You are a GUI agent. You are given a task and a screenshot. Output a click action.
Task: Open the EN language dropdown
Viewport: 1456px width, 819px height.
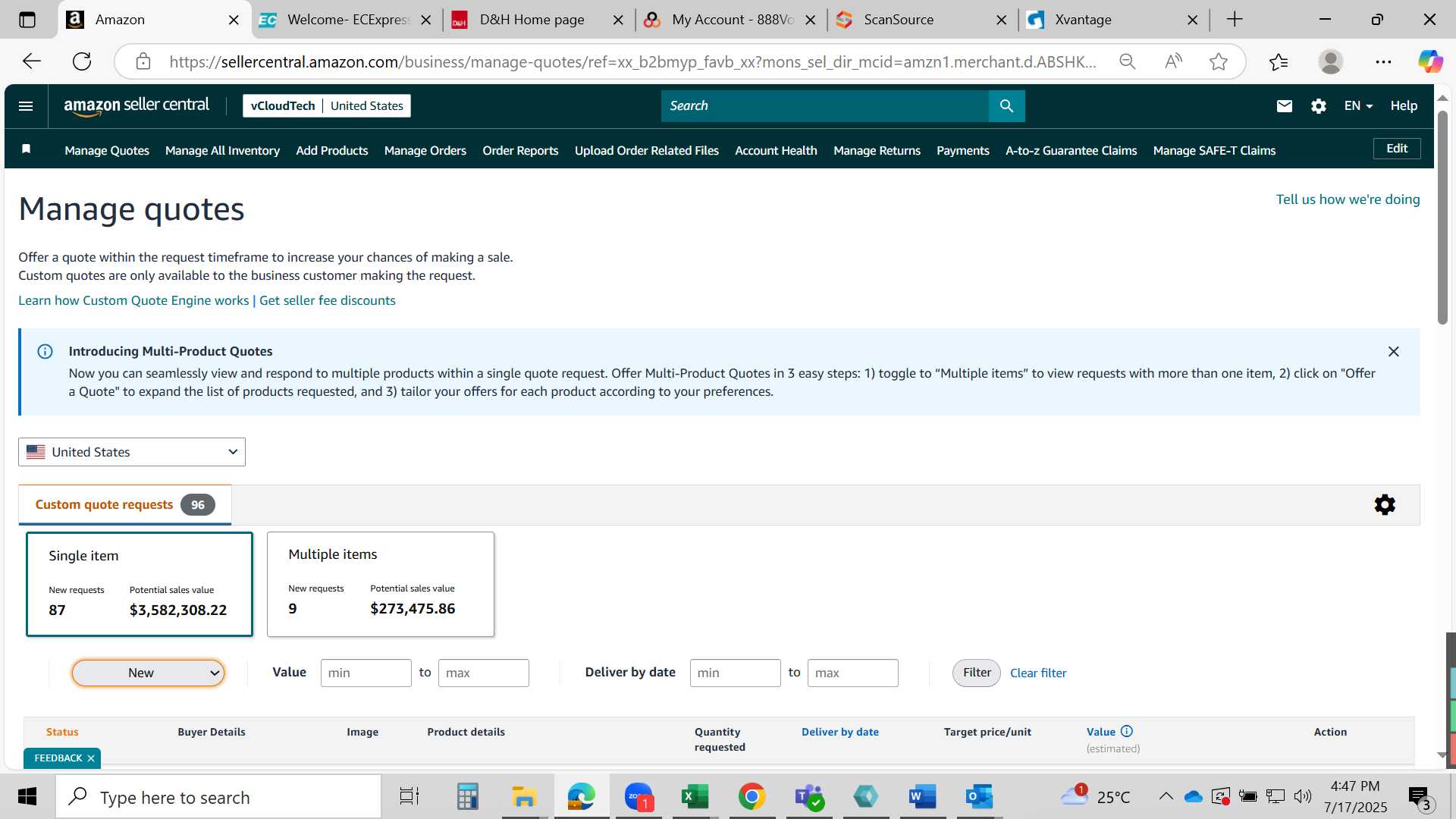click(x=1358, y=106)
